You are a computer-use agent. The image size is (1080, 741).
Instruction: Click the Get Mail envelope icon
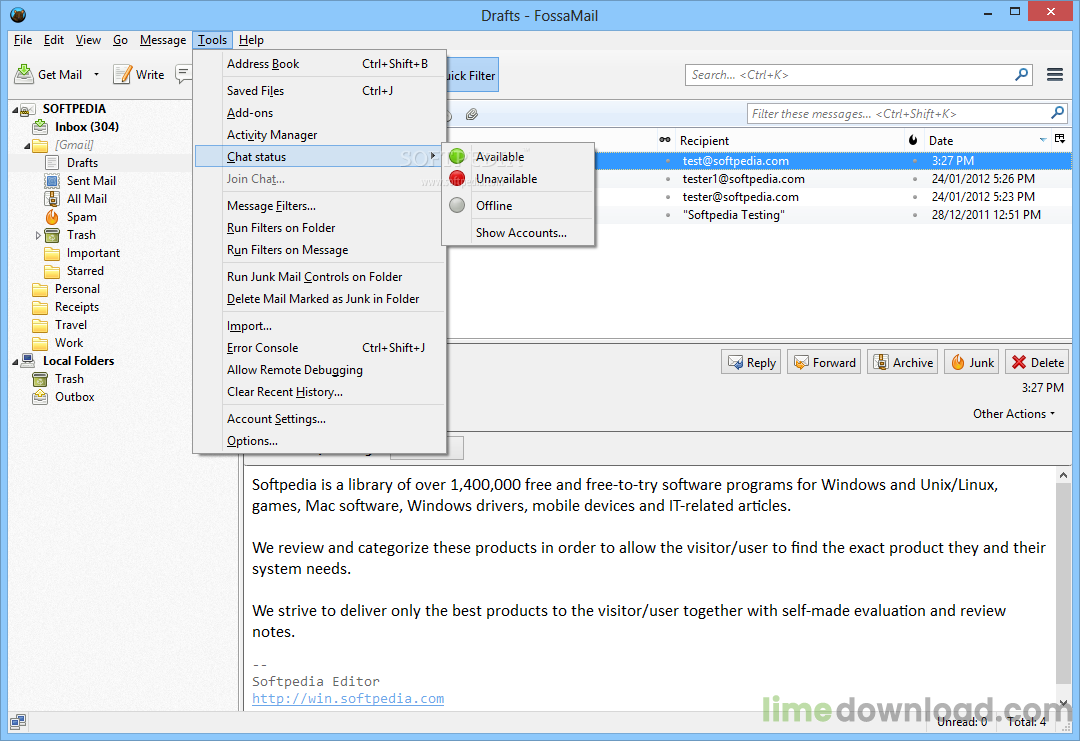pyautogui.click(x=24, y=74)
